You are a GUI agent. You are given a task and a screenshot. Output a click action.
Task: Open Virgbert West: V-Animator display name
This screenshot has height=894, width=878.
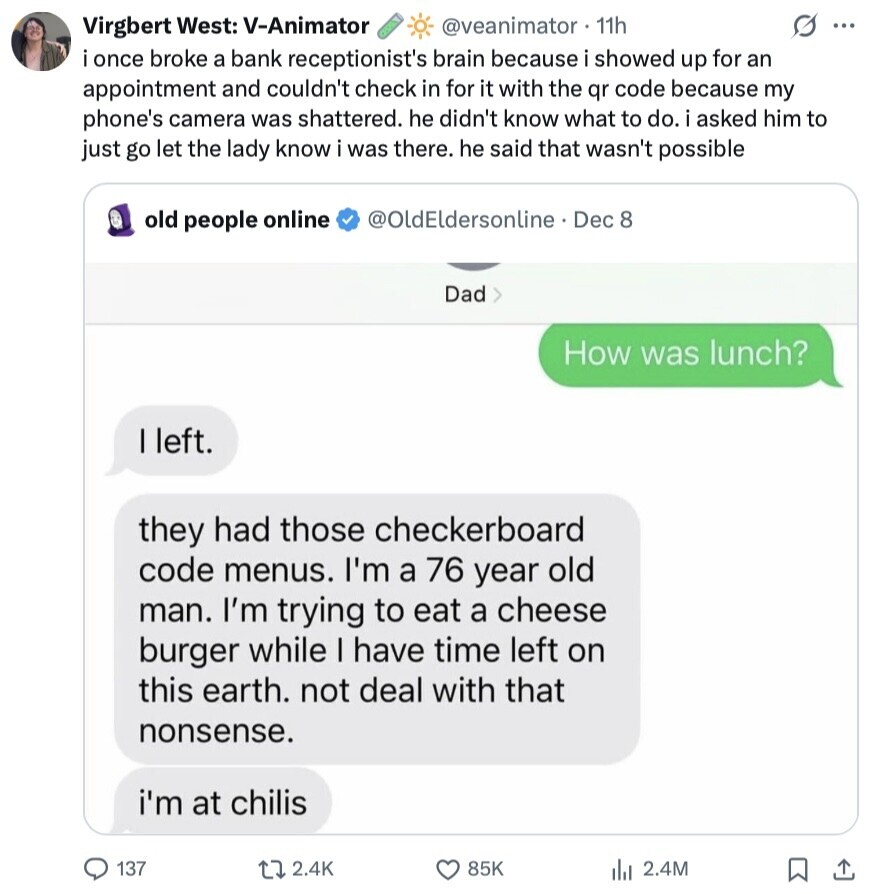point(226,26)
